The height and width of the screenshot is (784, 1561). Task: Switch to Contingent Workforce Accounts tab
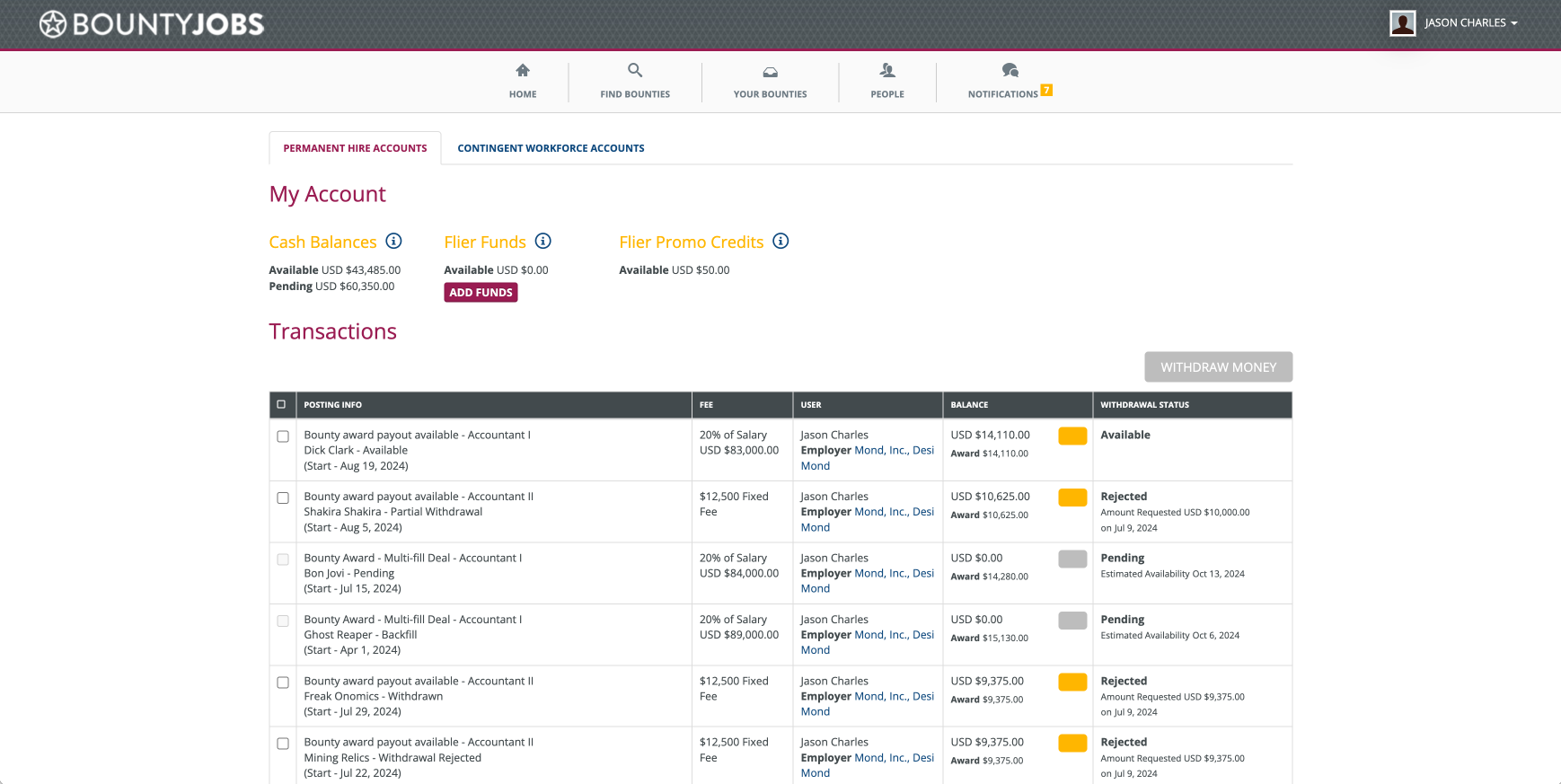(x=551, y=148)
